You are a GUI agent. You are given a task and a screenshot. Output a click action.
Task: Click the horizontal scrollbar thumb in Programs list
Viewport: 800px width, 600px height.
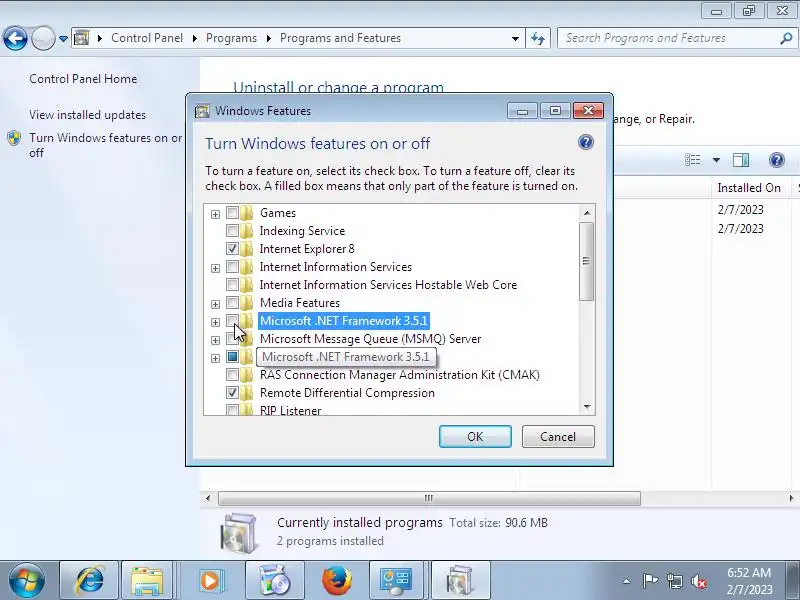pyautogui.click(x=429, y=498)
